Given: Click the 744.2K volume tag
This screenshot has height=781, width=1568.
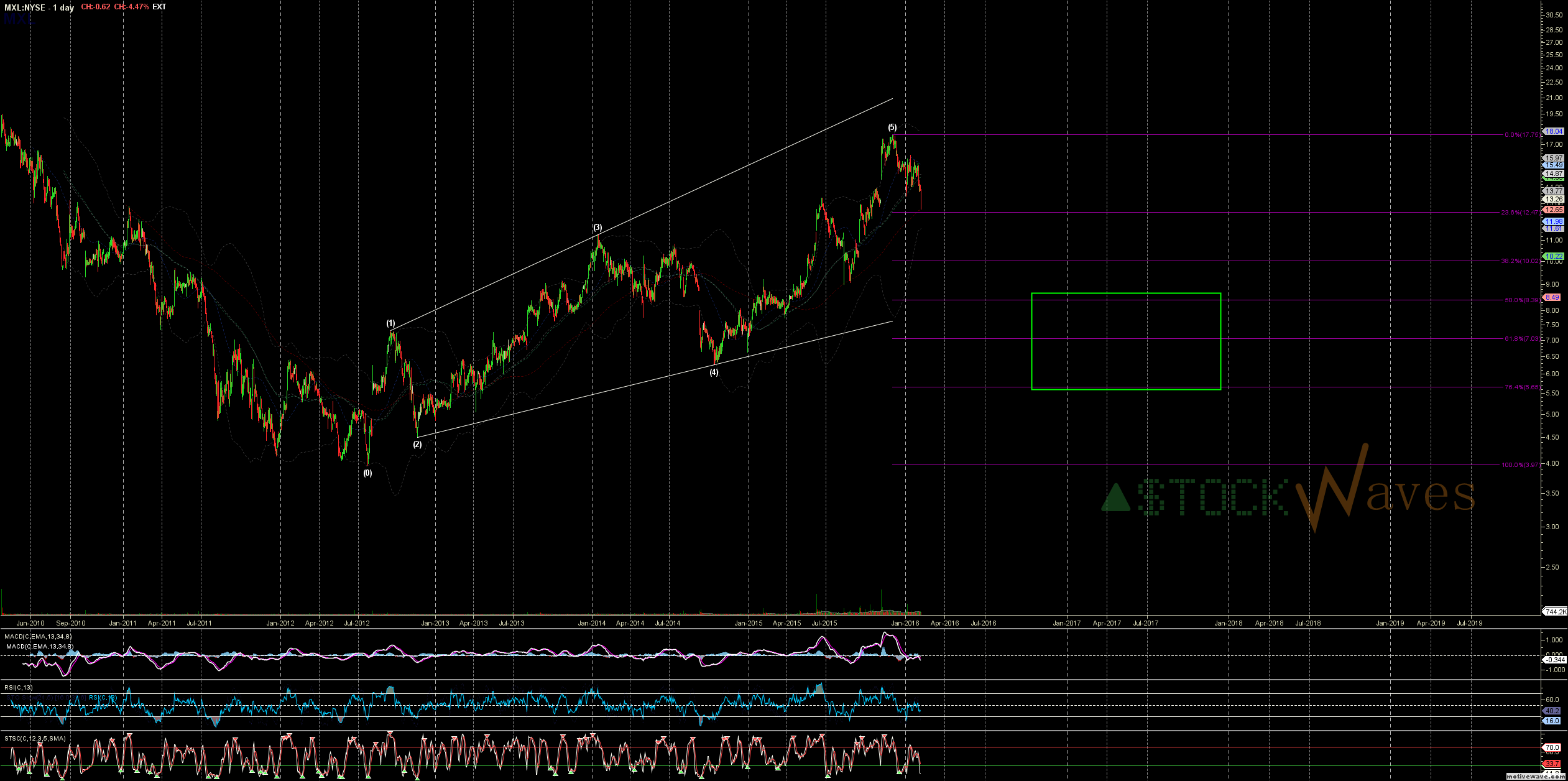Looking at the screenshot, I should (1555, 612).
